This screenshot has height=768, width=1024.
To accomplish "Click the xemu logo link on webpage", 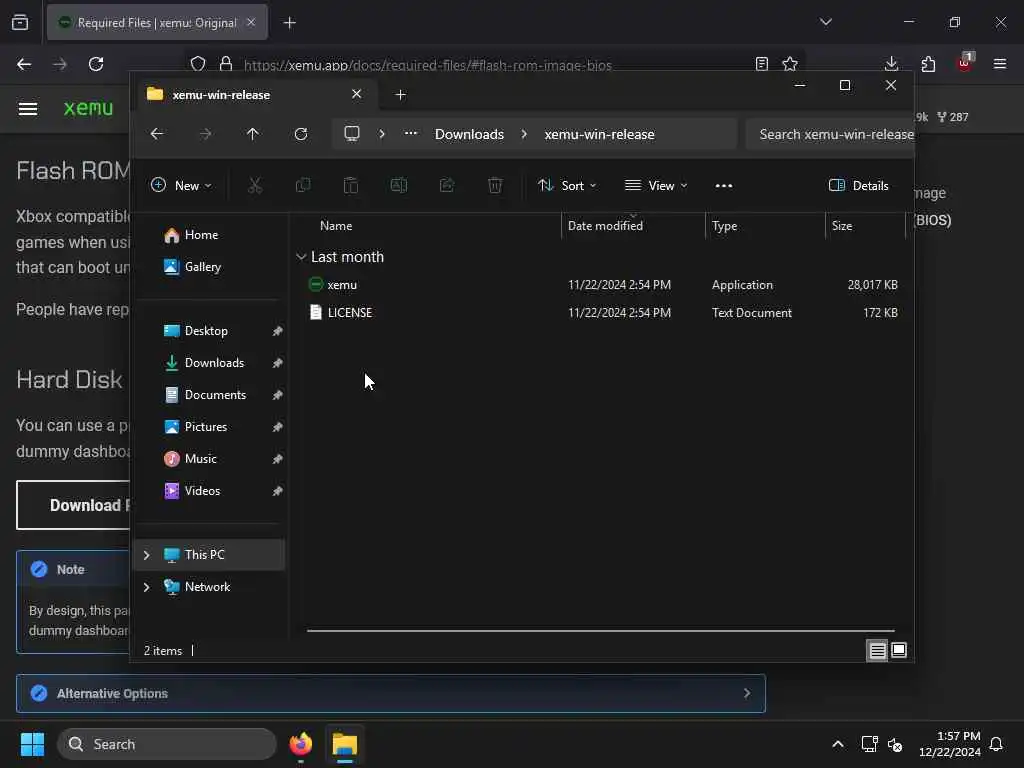I will tap(88, 108).
